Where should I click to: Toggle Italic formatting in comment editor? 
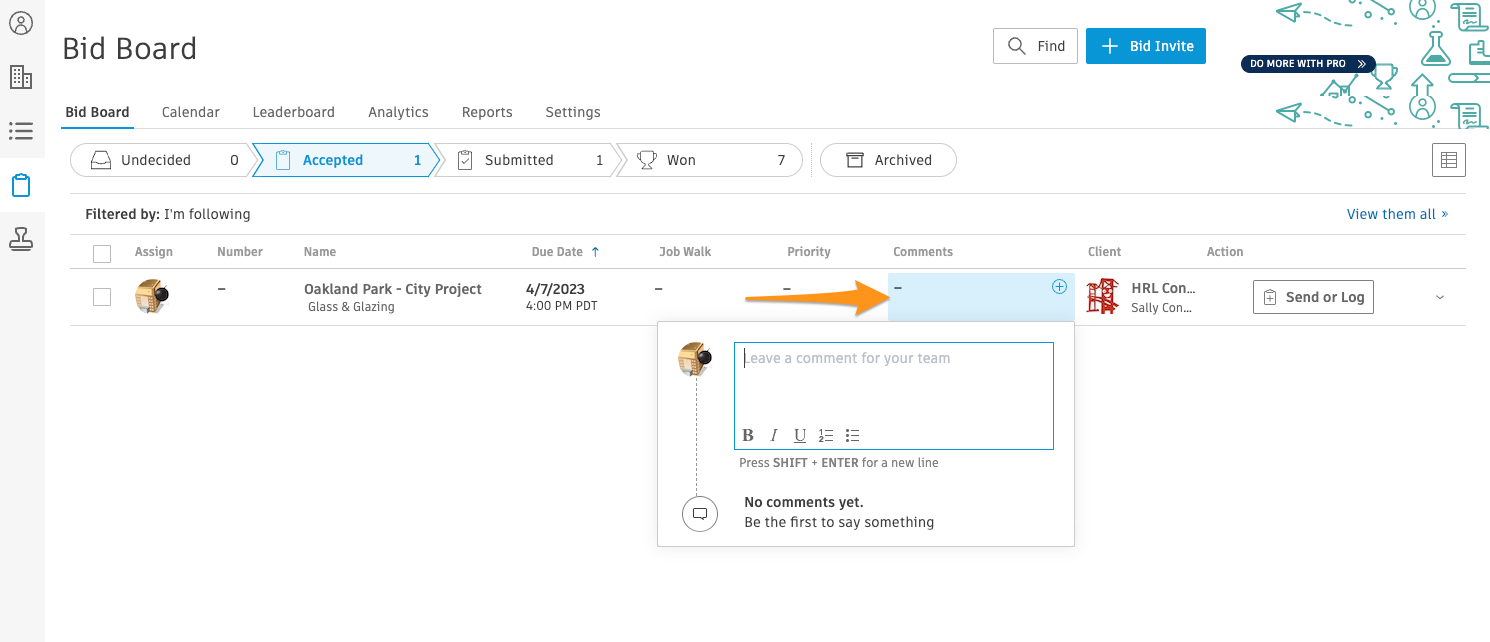774,435
